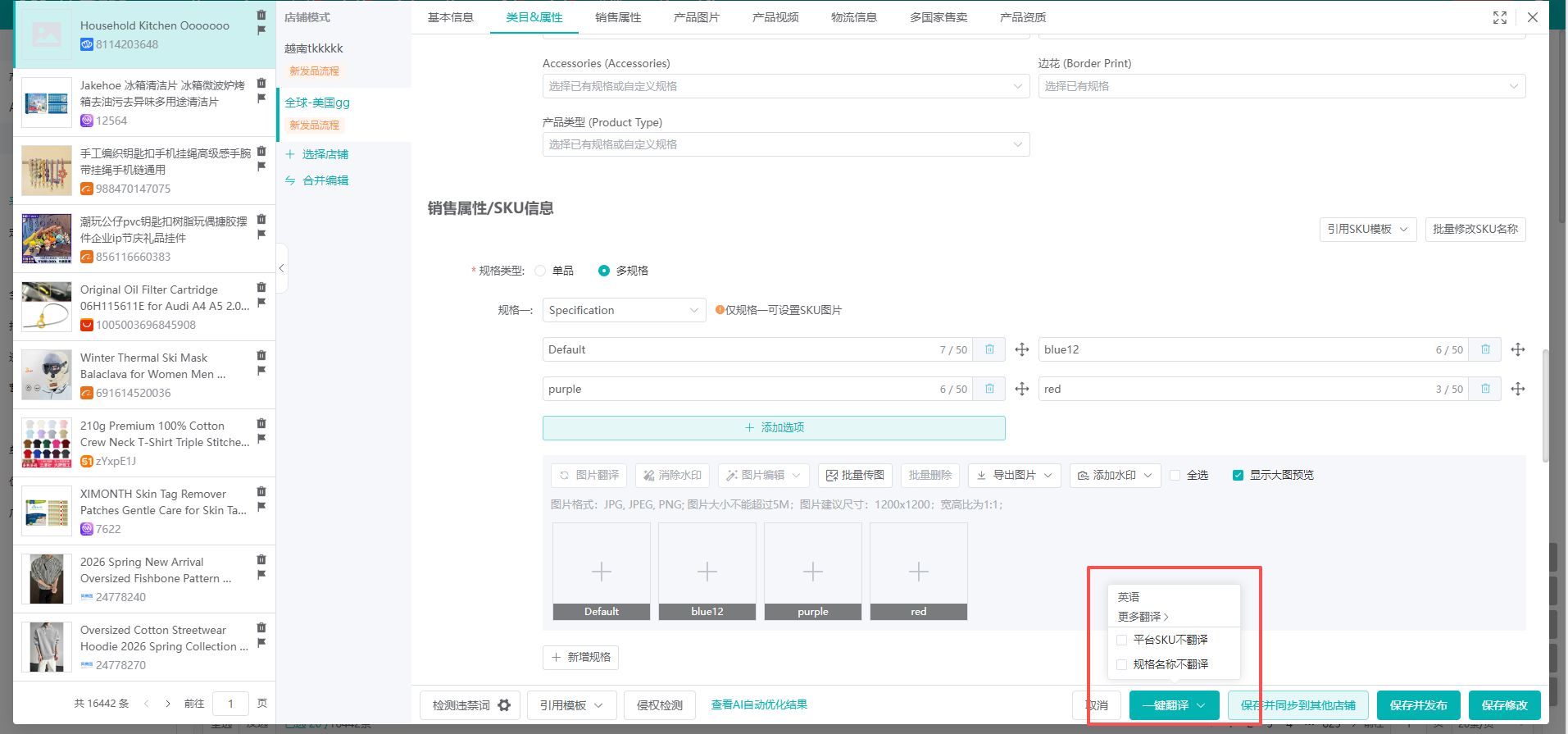Open 边花 Border Print dropdown
The width and height of the screenshot is (1568, 734).
click(1282, 86)
